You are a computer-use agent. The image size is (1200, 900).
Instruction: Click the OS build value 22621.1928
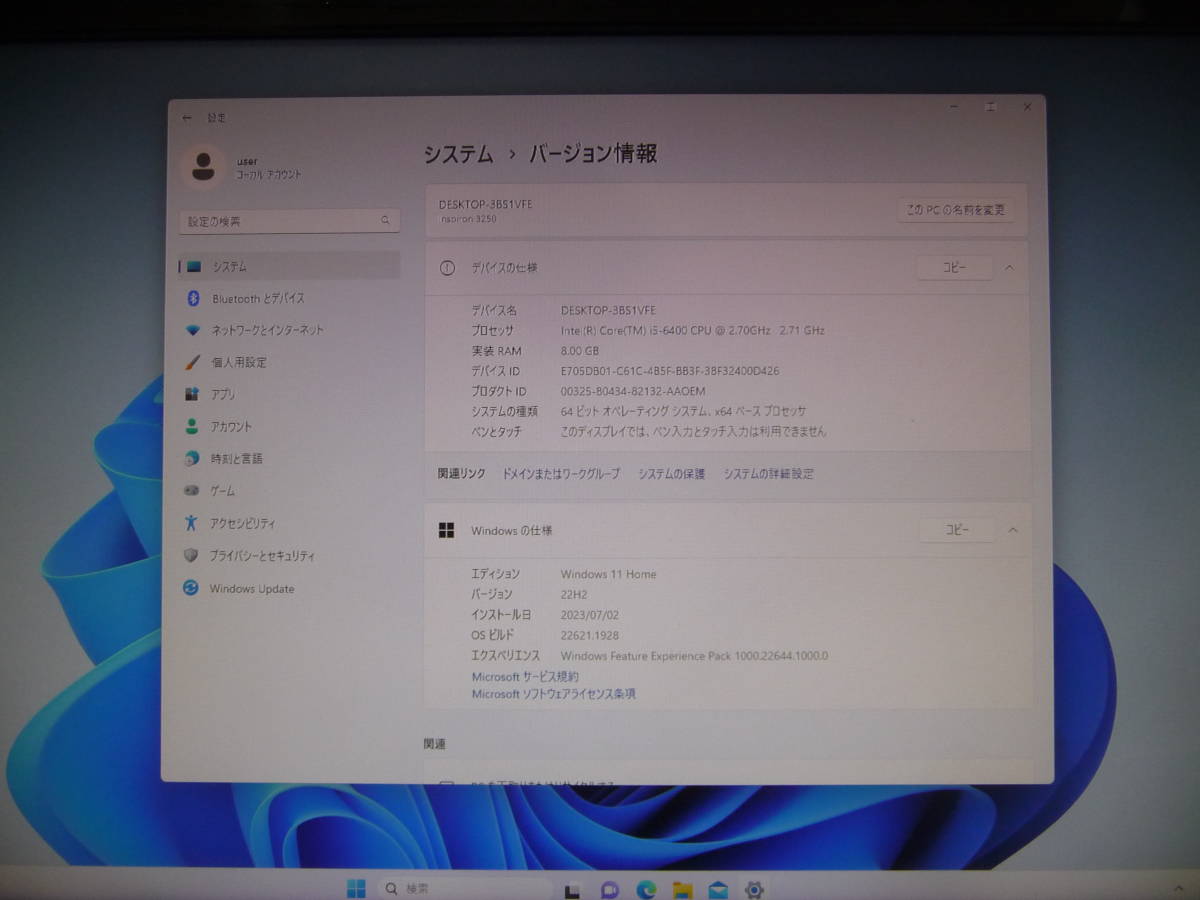point(590,635)
